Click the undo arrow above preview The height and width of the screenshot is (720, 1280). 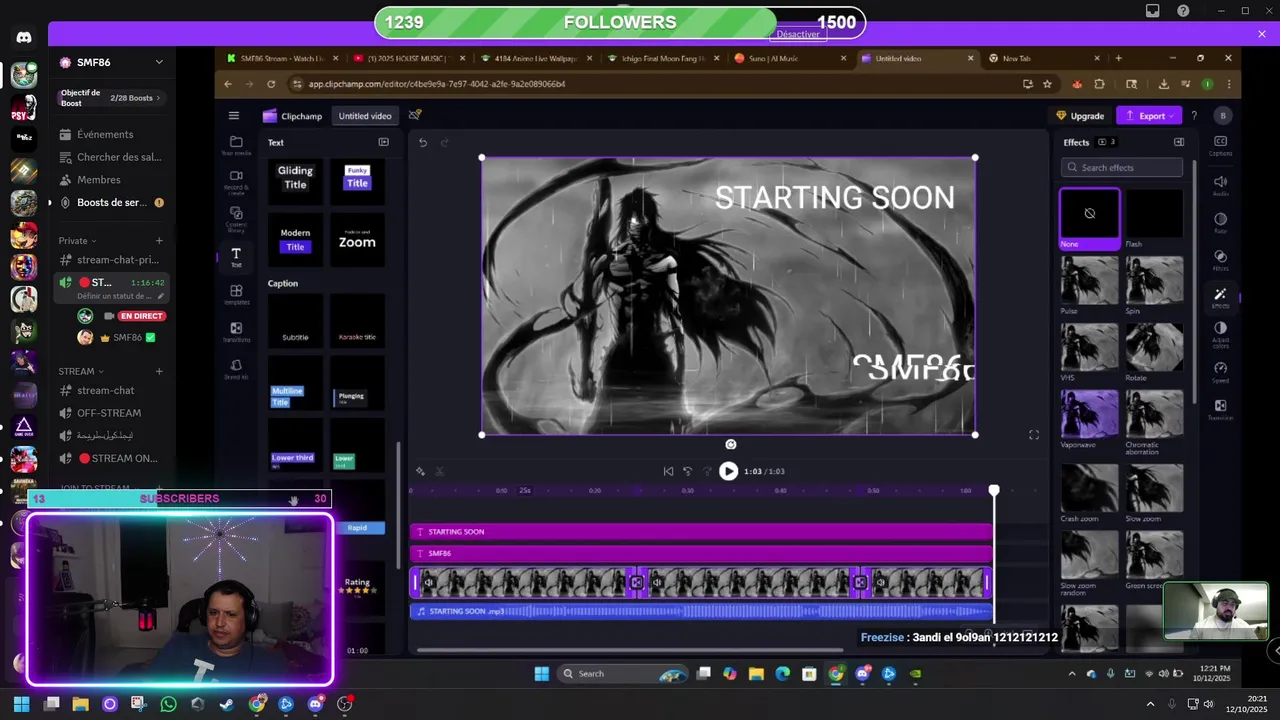[x=423, y=143]
